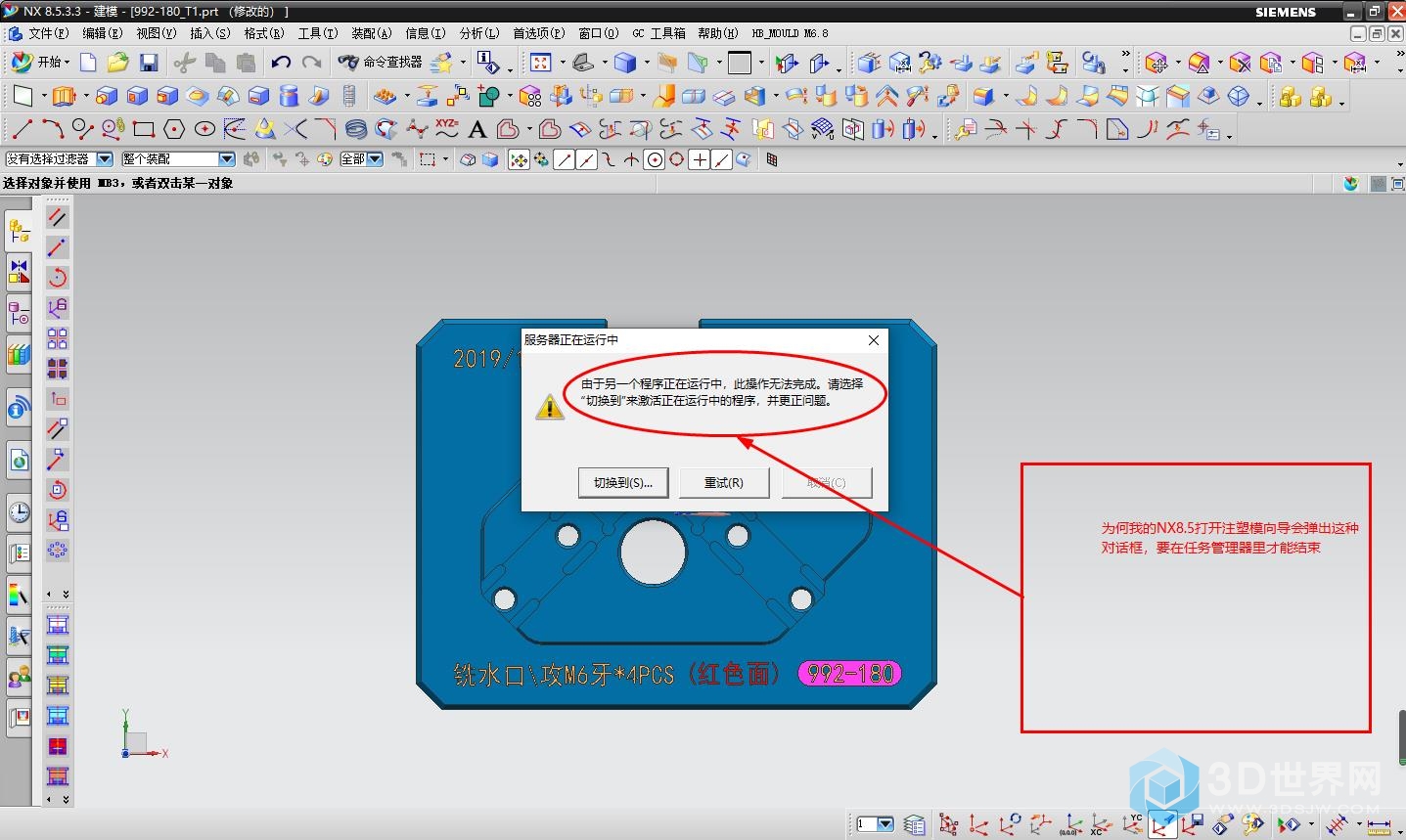Select the Text 'A' curve tool
1406x840 pixels.
pos(477,129)
